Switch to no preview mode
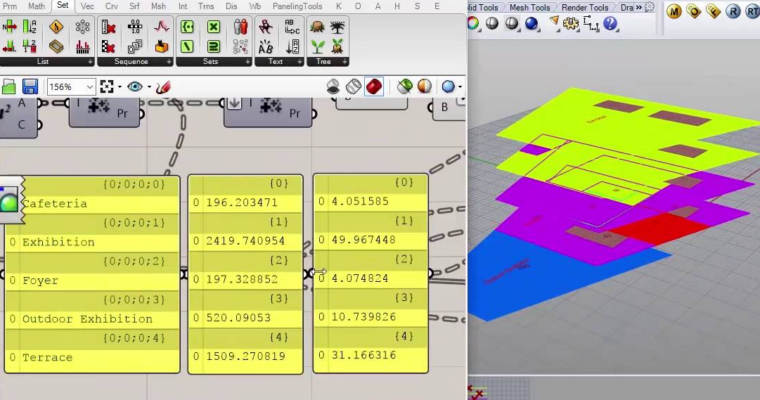This screenshot has width=760, height=400. 333,87
